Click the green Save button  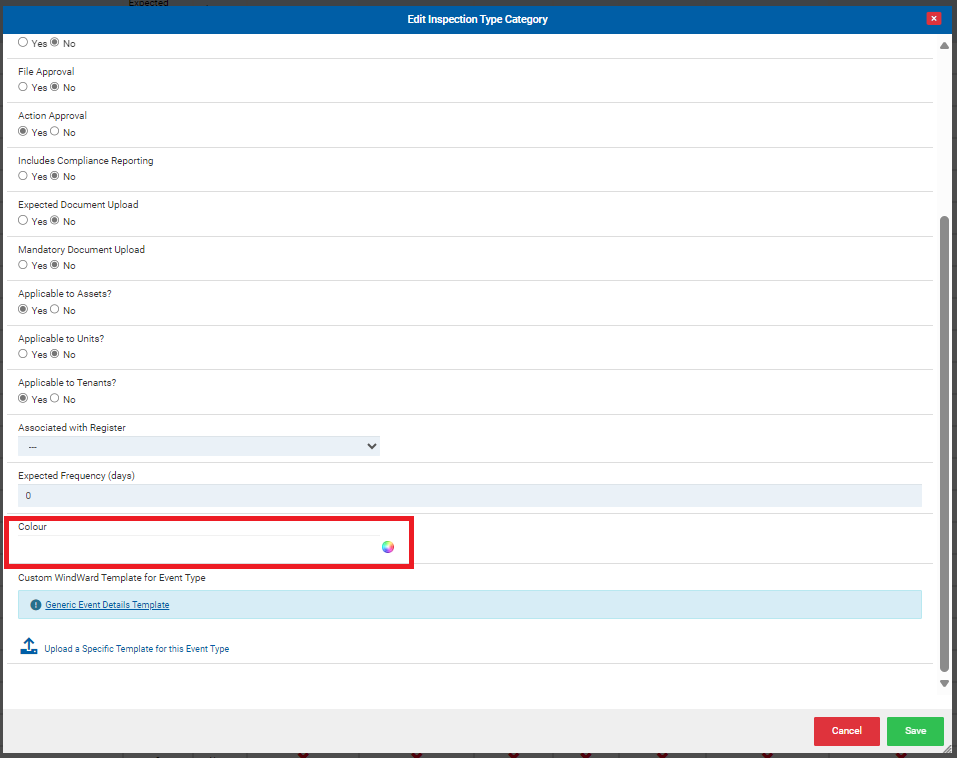(915, 731)
